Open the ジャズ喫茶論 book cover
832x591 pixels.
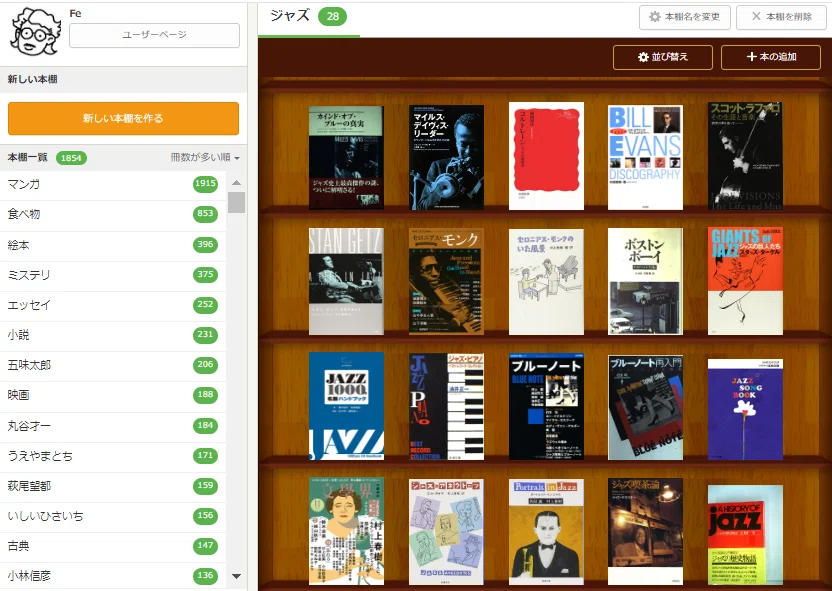[x=645, y=531]
